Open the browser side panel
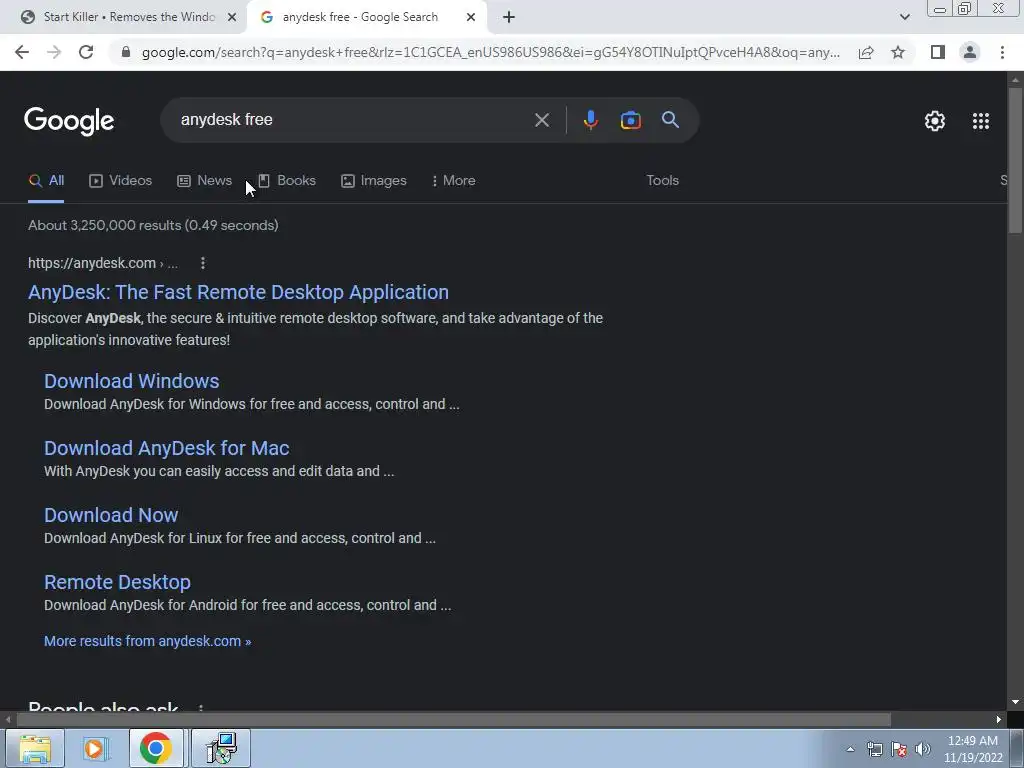The image size is (1024, 768). point(938,52)
